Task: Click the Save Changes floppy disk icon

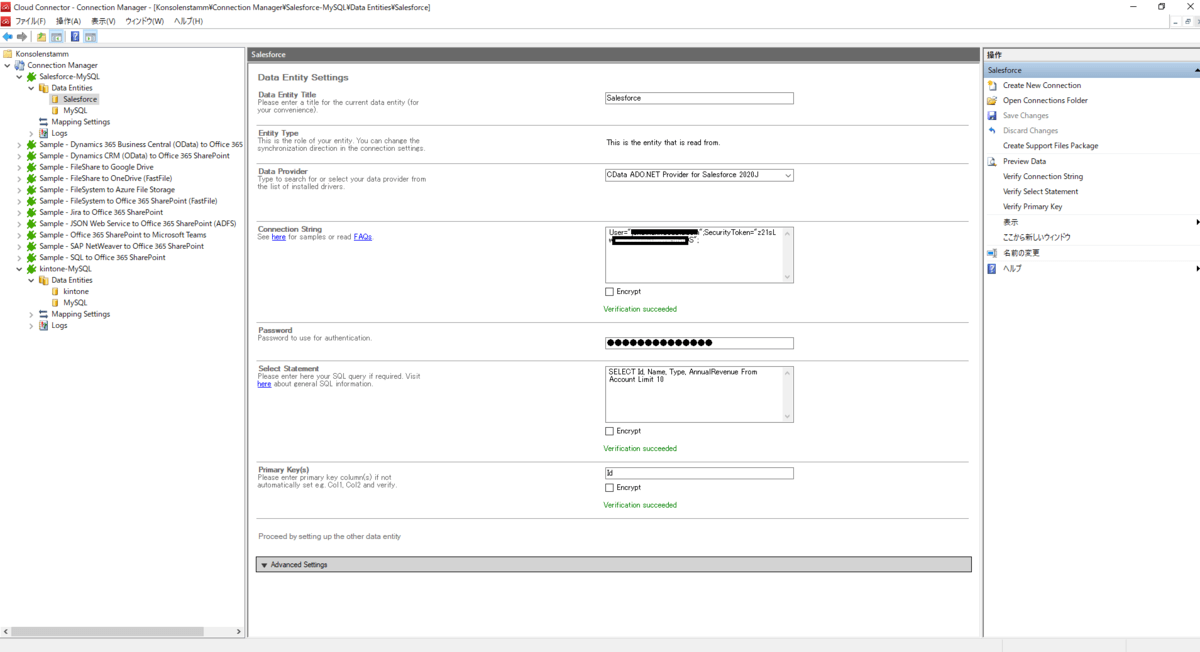Action: click(992, 115)
